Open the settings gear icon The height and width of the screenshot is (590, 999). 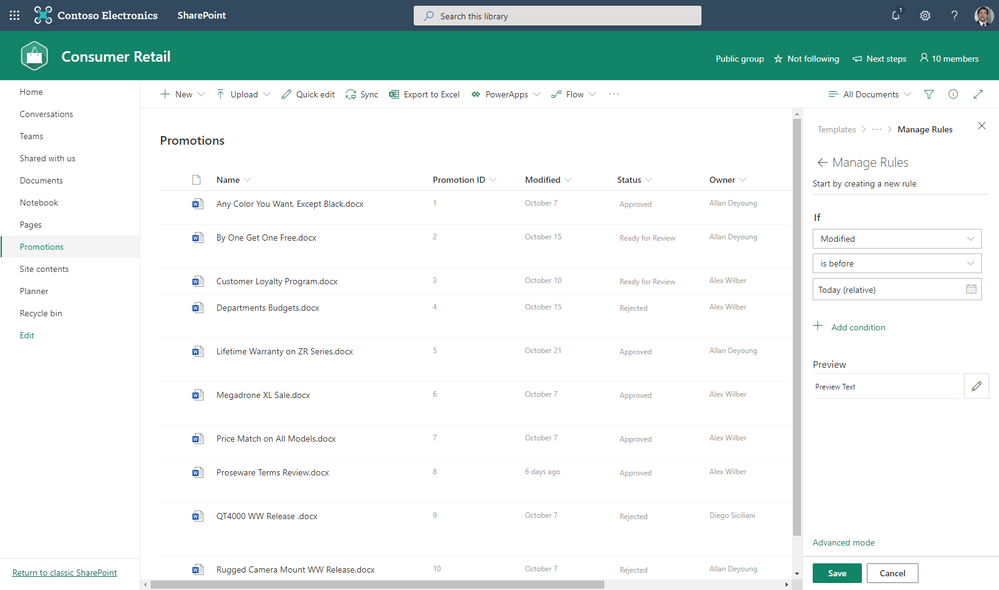[x=925, y=15]
